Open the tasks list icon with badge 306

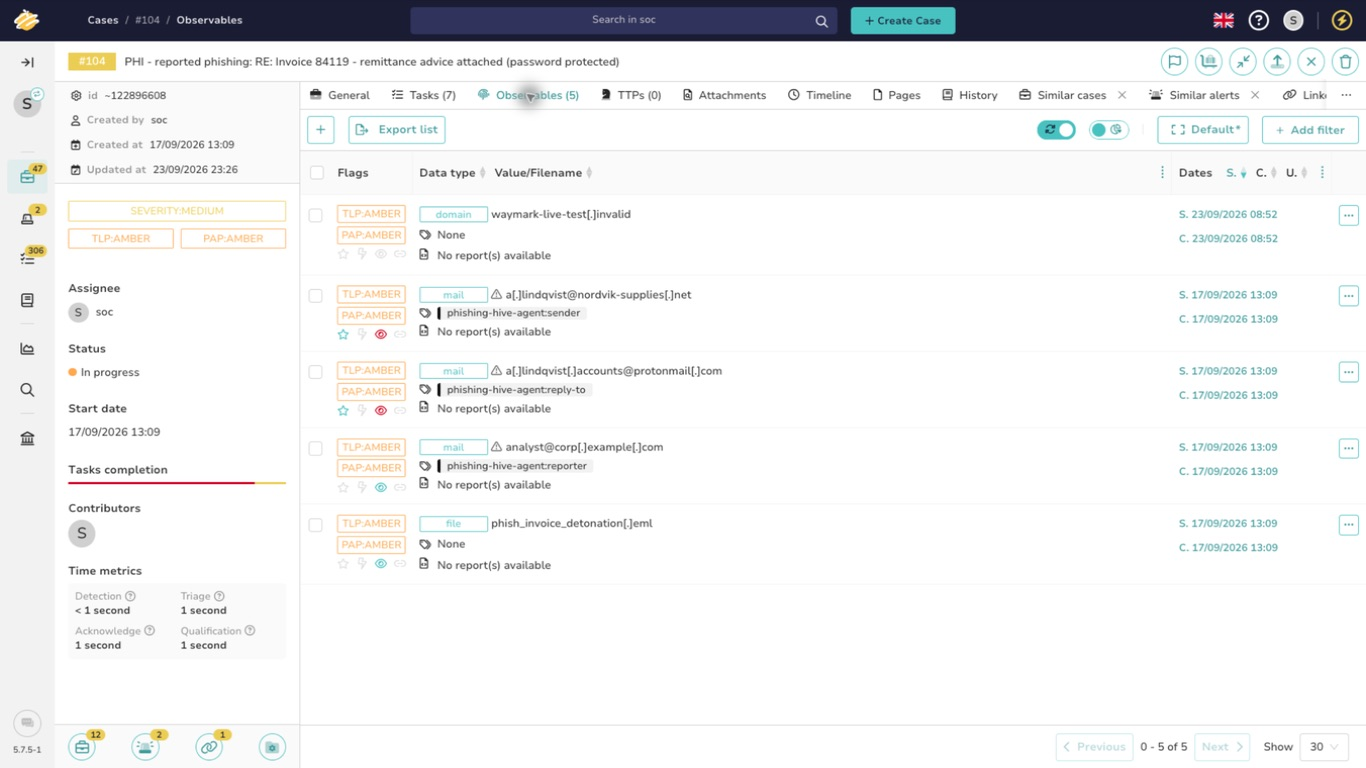27,258
